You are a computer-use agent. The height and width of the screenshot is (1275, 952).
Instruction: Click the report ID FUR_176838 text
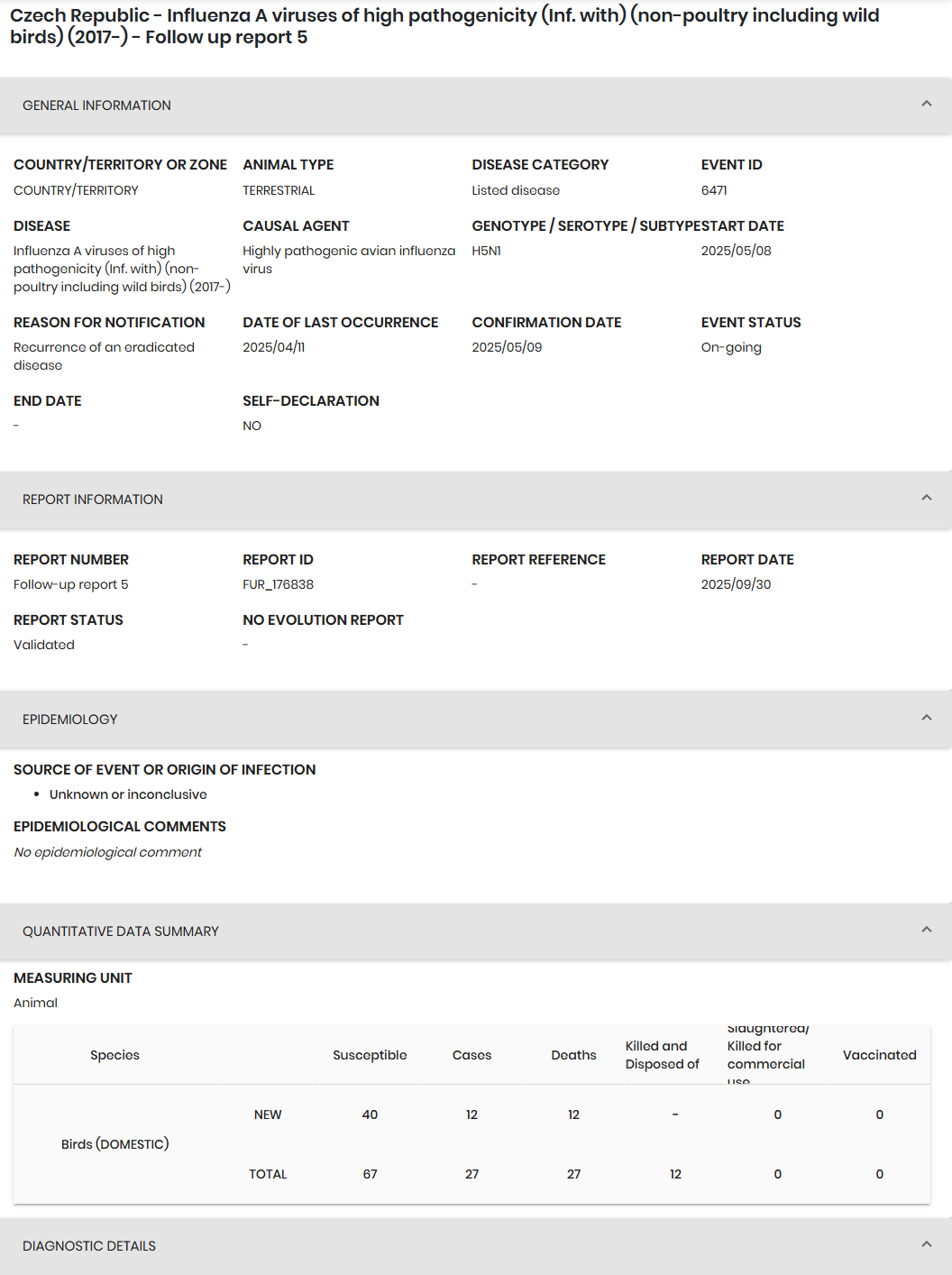coord(278,584)
